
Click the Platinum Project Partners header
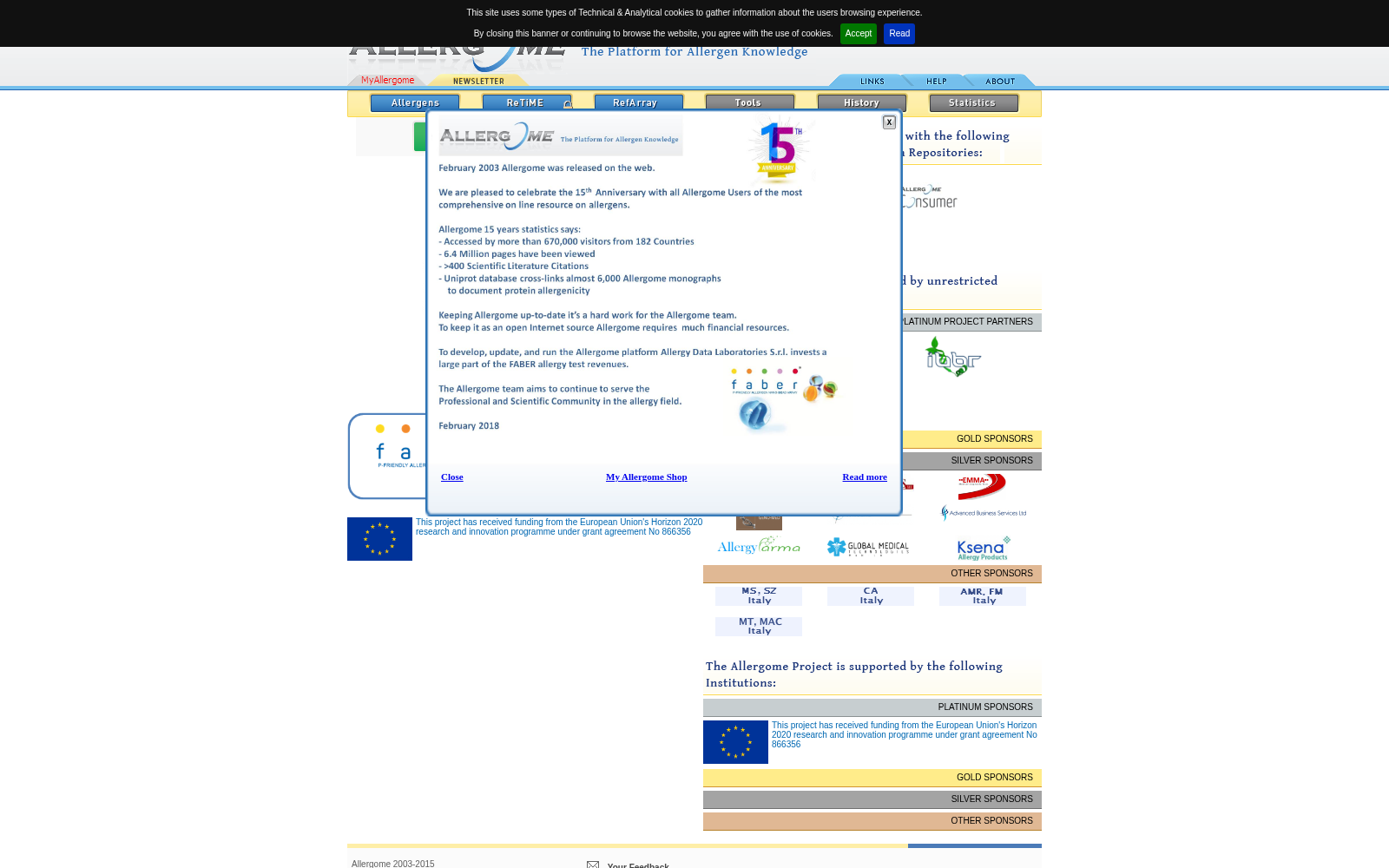[x=969, y=322]
